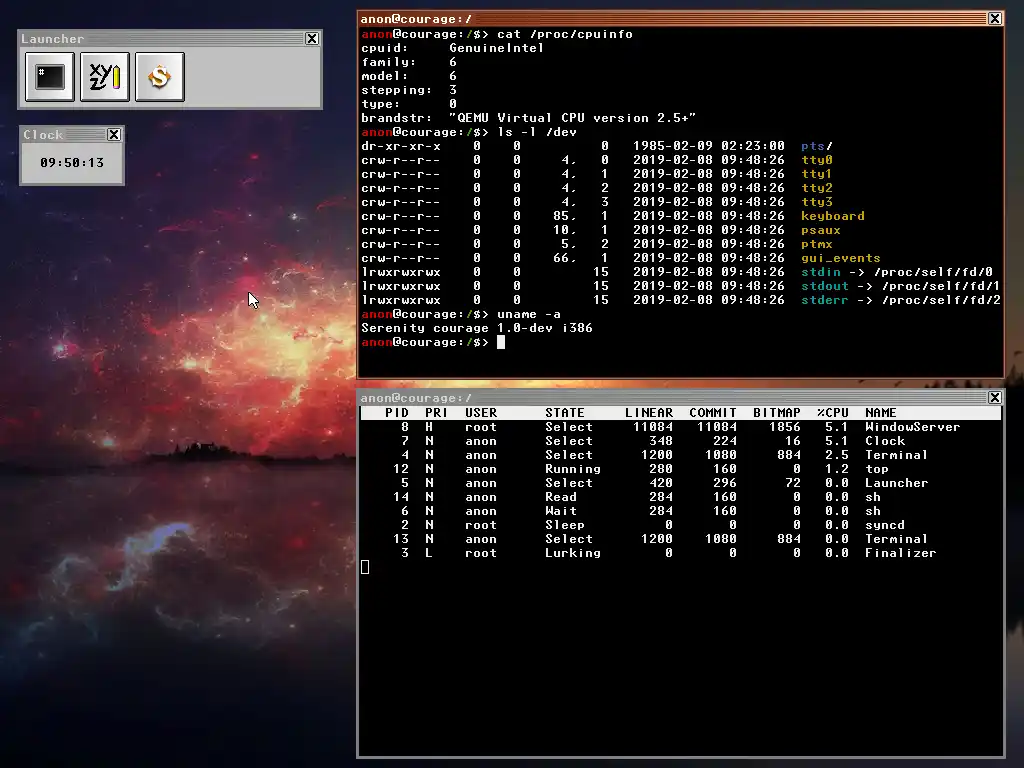1024x768 pixels.
Task: Click the tty0 device name
Action: pyautogui.click(x=817, y=160)
